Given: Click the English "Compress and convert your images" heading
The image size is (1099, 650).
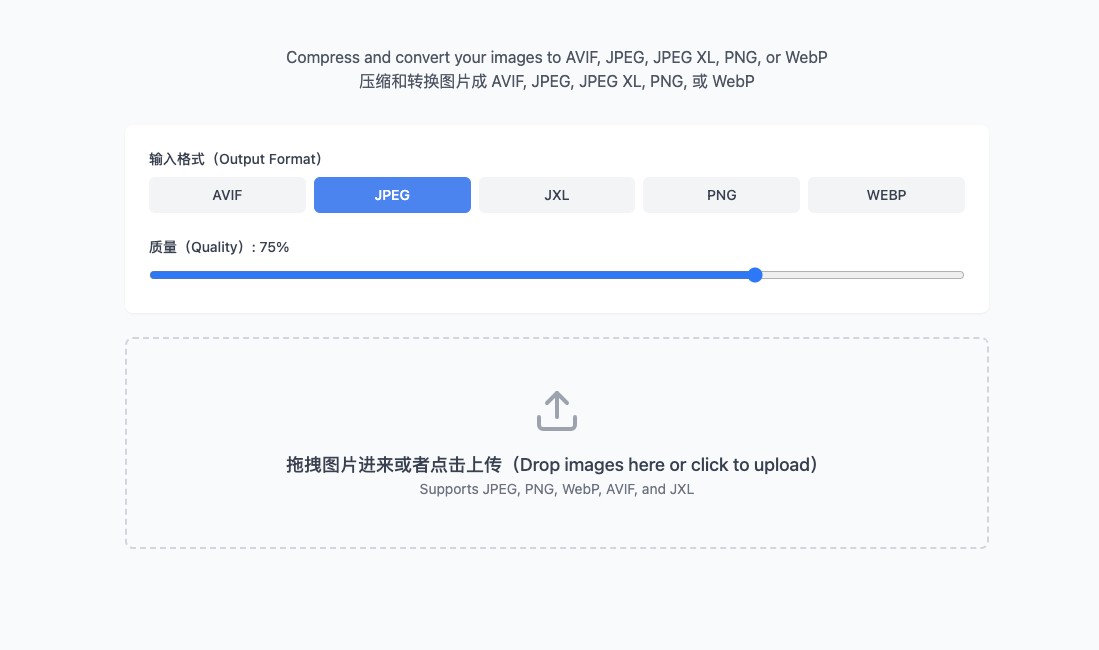Looking at the screenshot, I should point(557,58).
